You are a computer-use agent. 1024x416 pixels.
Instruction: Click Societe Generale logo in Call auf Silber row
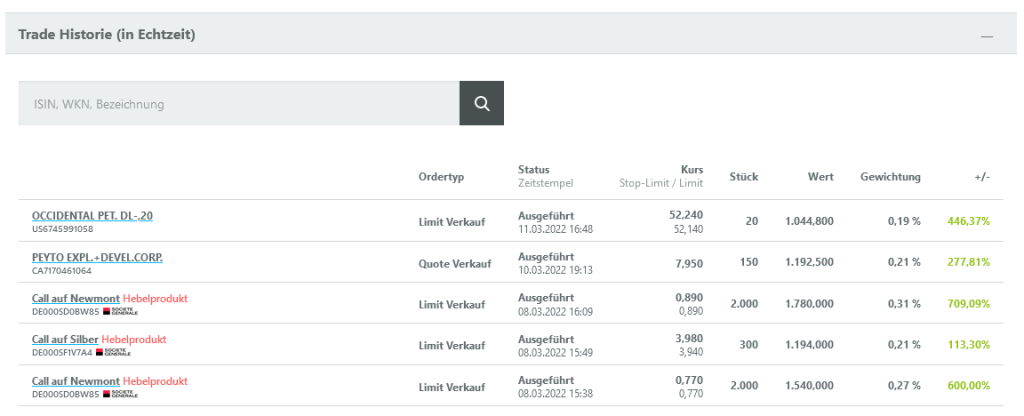pos(113,353)
